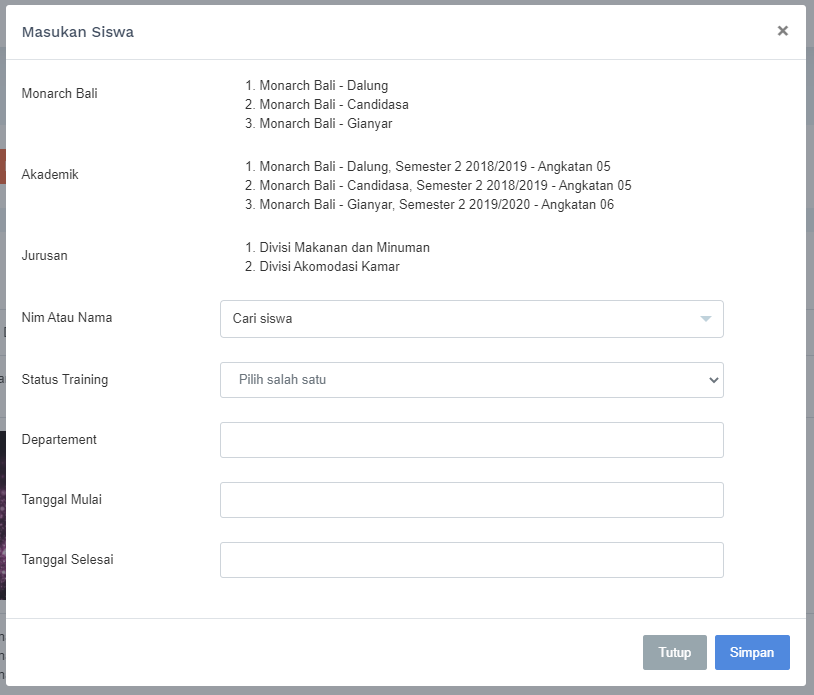Expand the Status Training 'Pilih salah satu' select
Screen dimensions: 814x695
[x=471, y=380]
